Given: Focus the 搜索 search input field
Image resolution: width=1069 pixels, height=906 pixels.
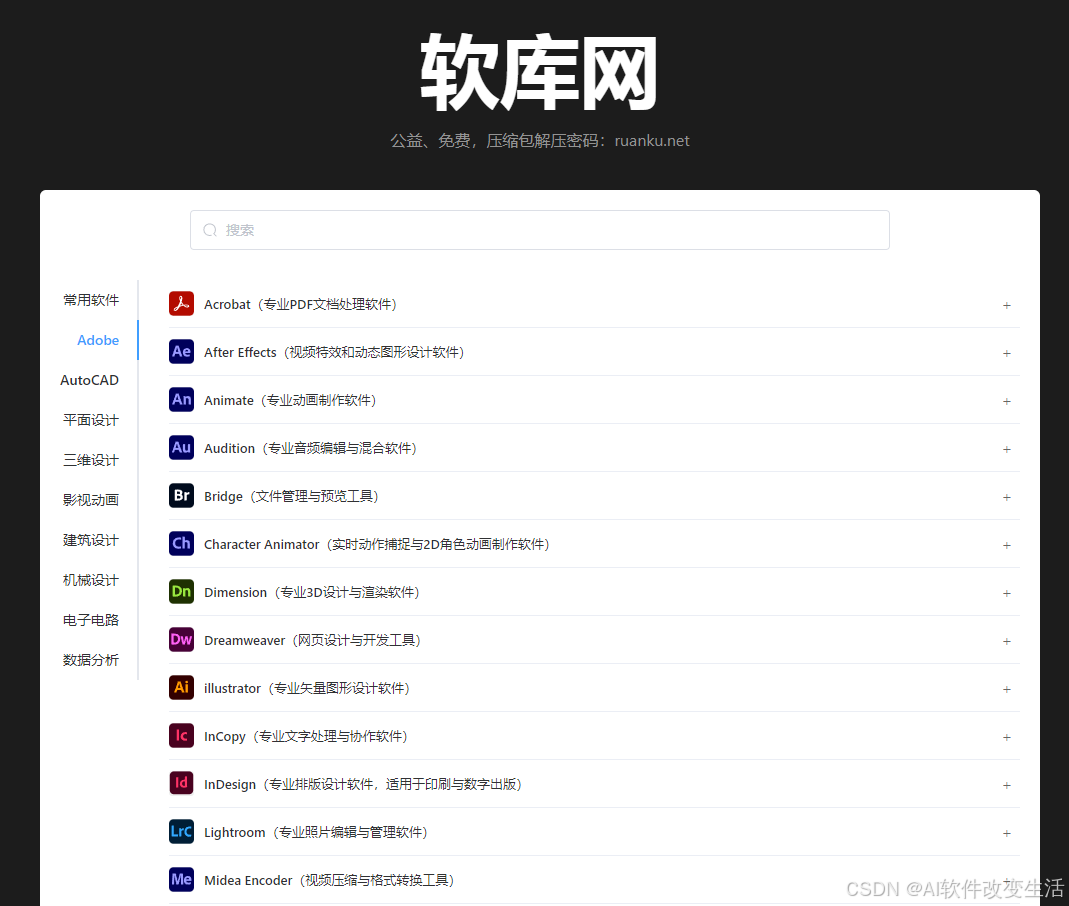Looking at the screenshot, I should coord(539,230).
